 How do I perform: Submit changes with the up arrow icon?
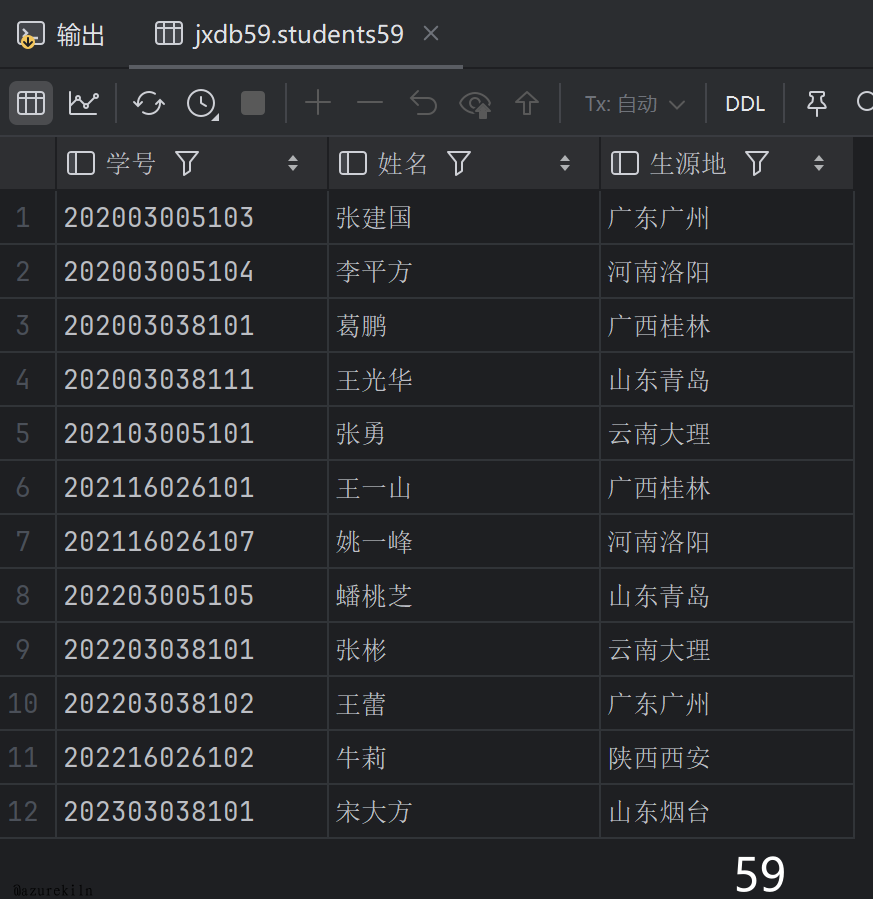pyautogui.click(x=527, y=103)
